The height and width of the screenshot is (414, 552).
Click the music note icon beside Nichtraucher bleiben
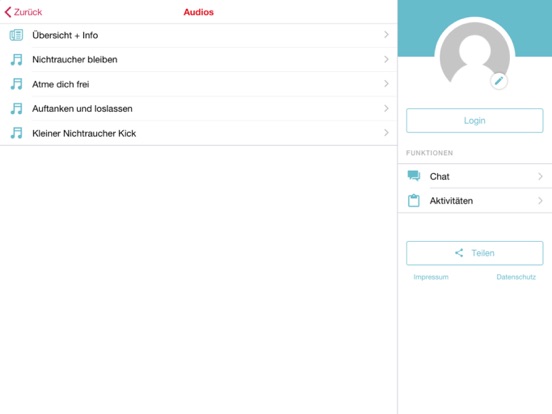(16, 59)
